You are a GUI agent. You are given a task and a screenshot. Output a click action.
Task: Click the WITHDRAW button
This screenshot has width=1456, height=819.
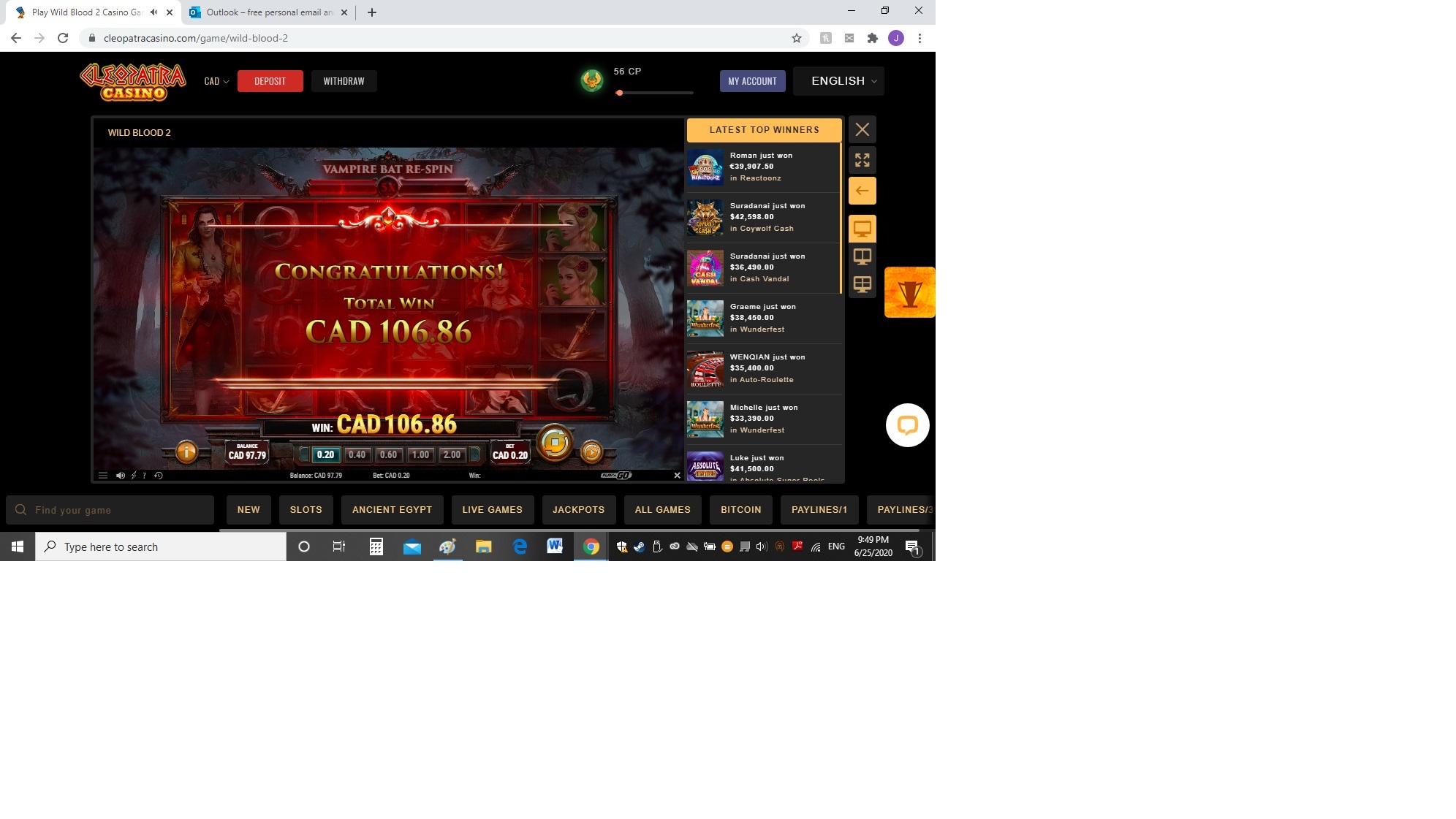pyautogui.click(x=344, y=81)
